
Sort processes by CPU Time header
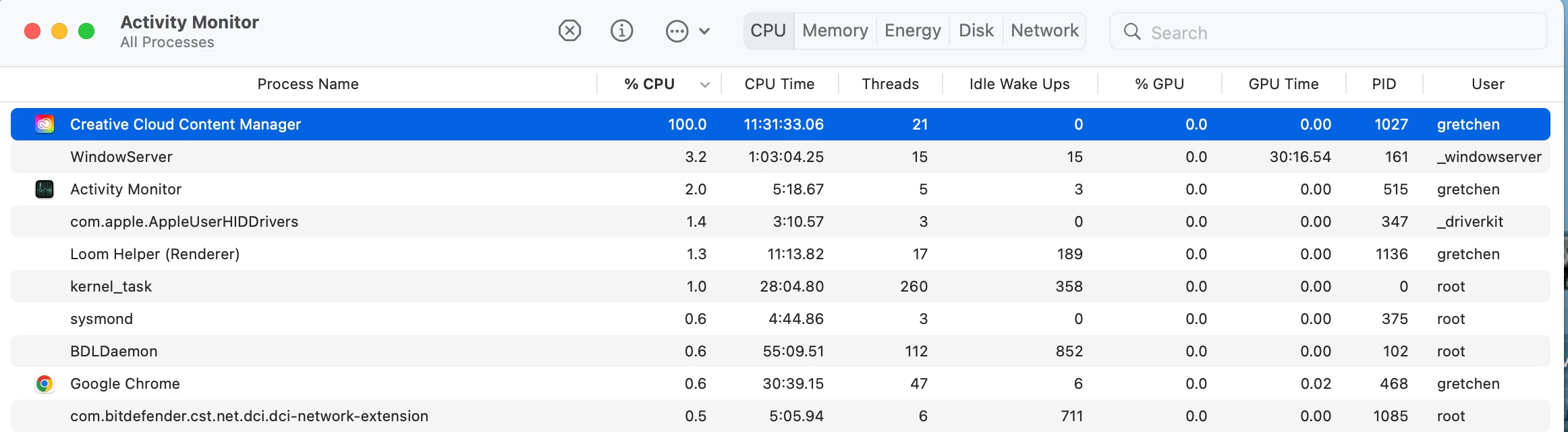[779, 84]
